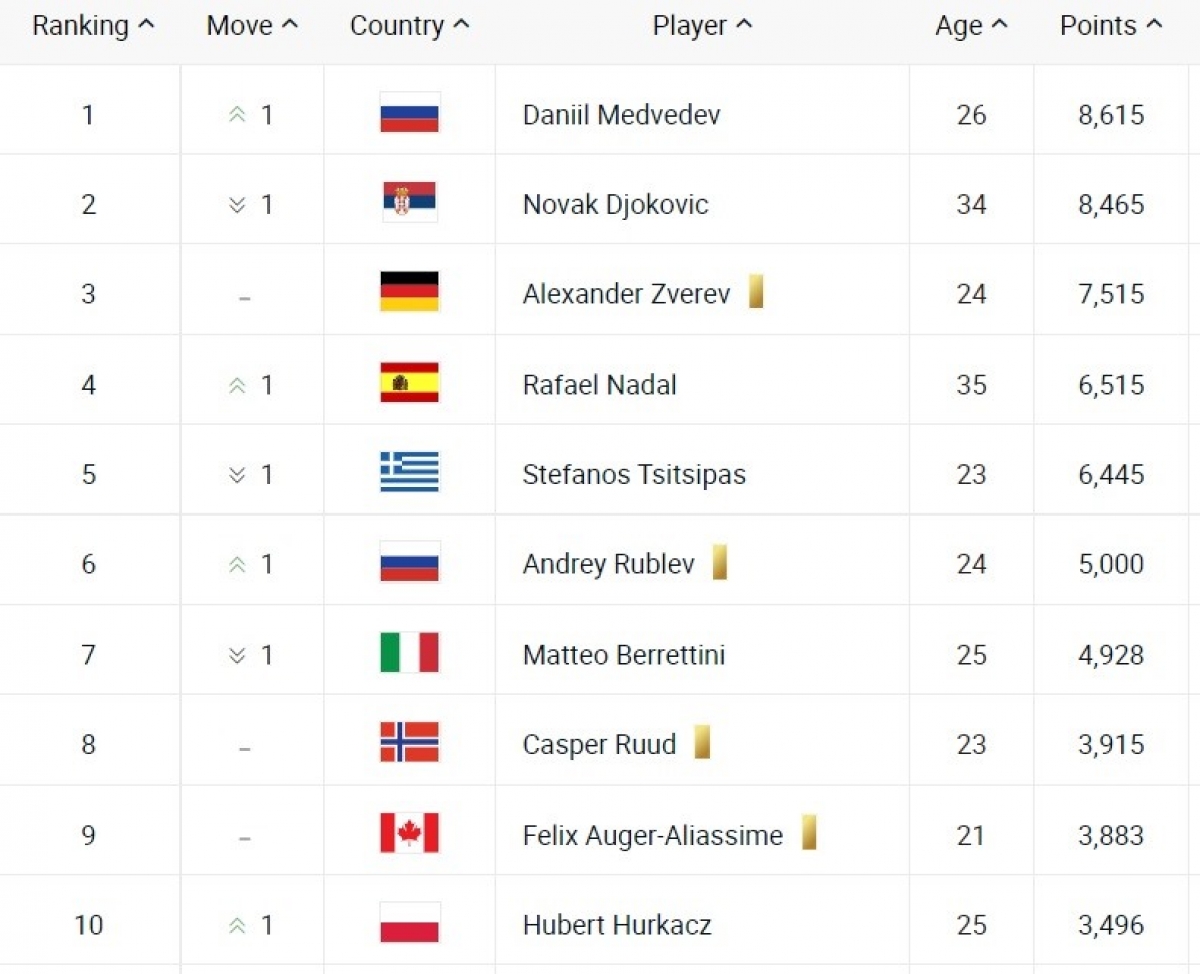Sort the table by Country column
Image resolution: width=1200 pixels, height=974 pixels.
tap(409, 26)
